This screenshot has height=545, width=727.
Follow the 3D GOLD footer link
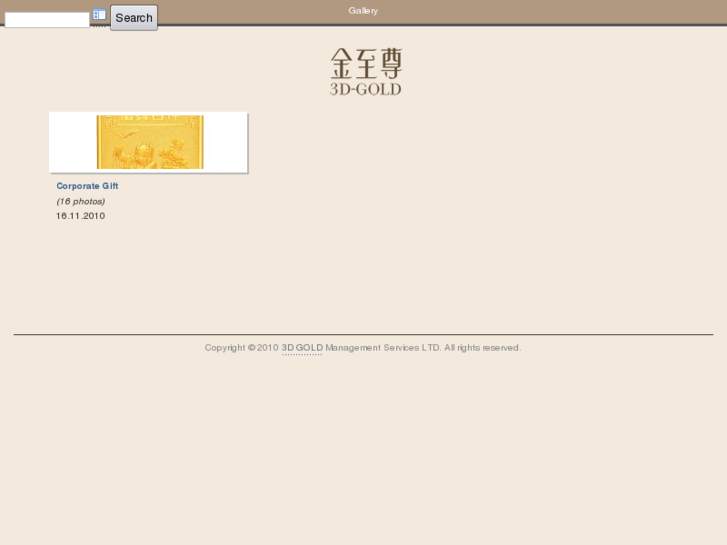pos(302,348)
